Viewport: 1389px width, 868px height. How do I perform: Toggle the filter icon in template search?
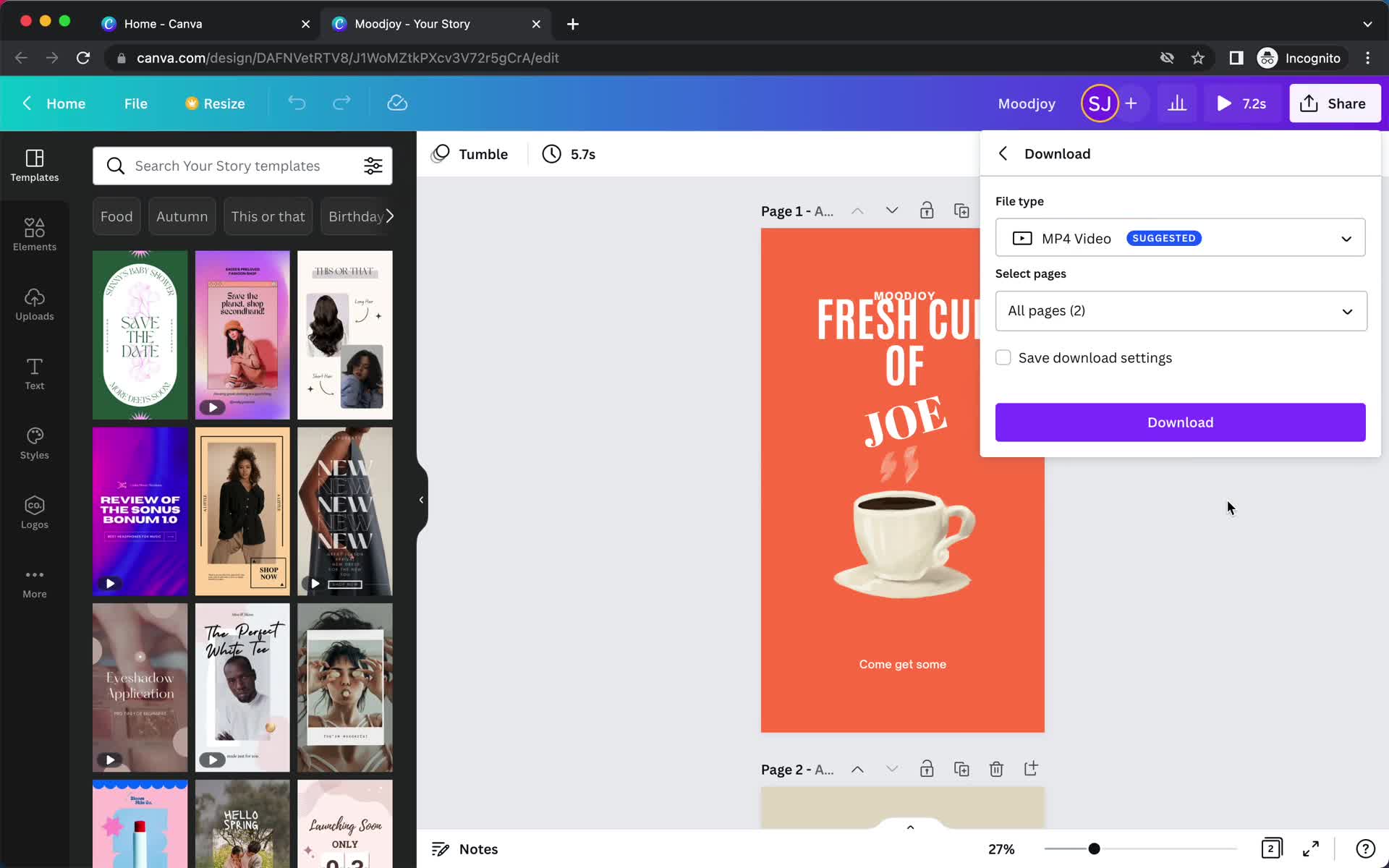(x=374, y=165)
